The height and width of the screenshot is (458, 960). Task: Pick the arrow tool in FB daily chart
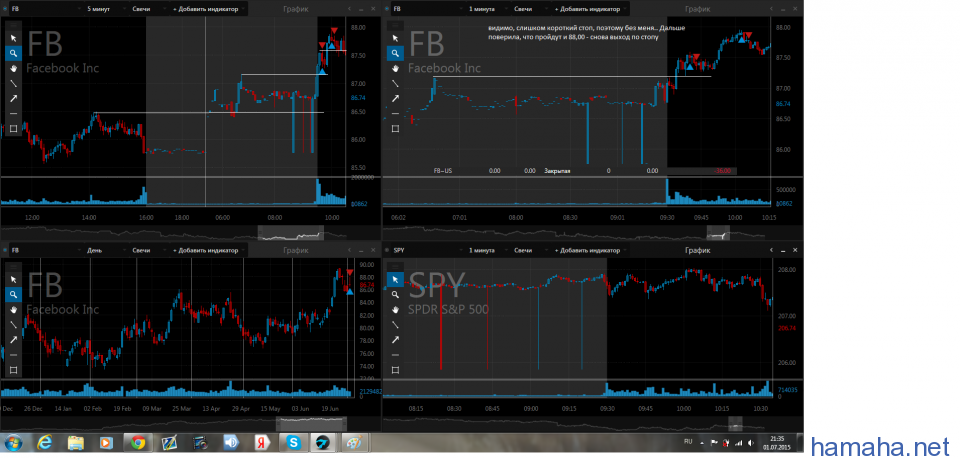13,340
